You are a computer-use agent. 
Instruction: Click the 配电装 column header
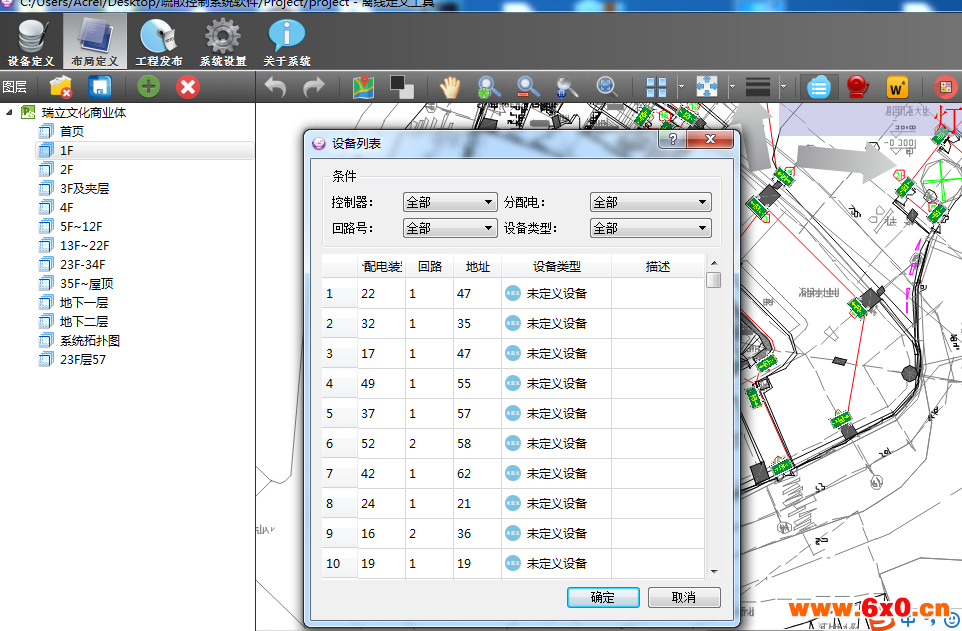[382, 266]
